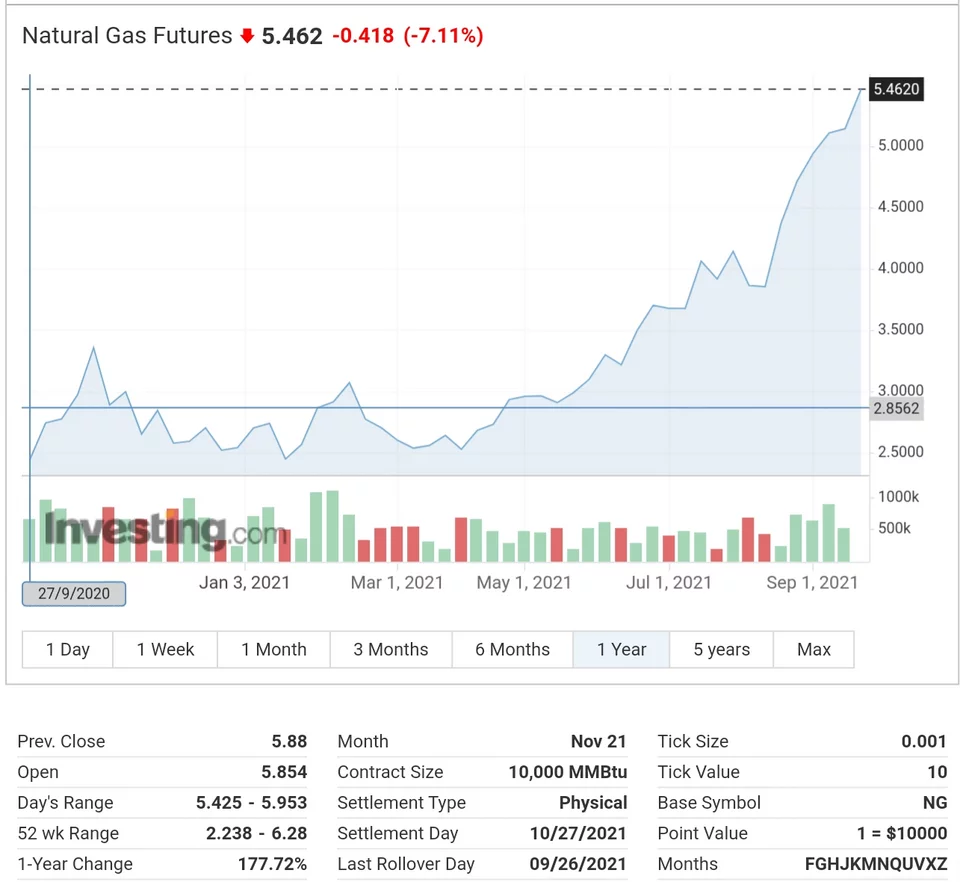Switch to 6 Months view

click(x=512, y=649)
